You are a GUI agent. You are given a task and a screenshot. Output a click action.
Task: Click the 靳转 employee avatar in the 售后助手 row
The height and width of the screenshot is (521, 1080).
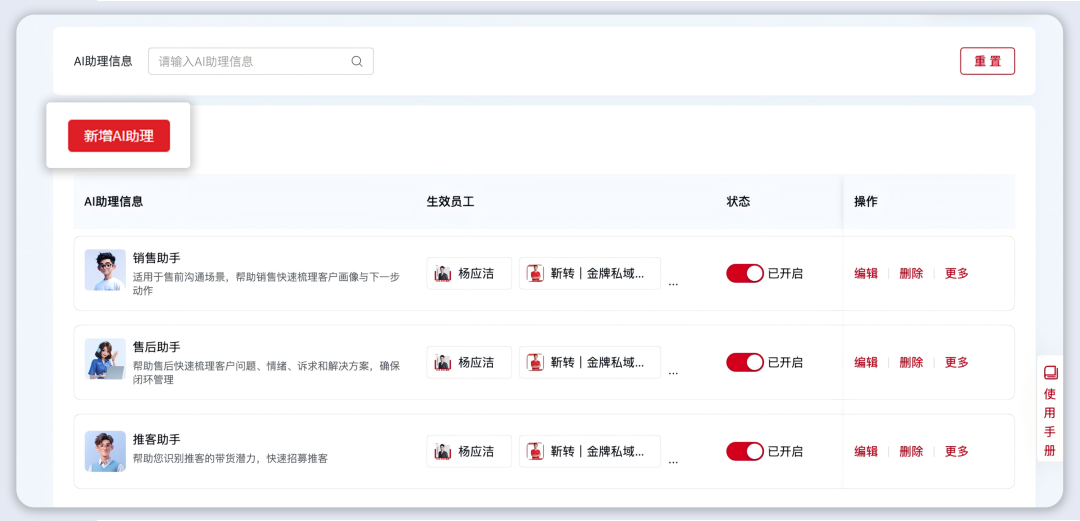[535, 362]
